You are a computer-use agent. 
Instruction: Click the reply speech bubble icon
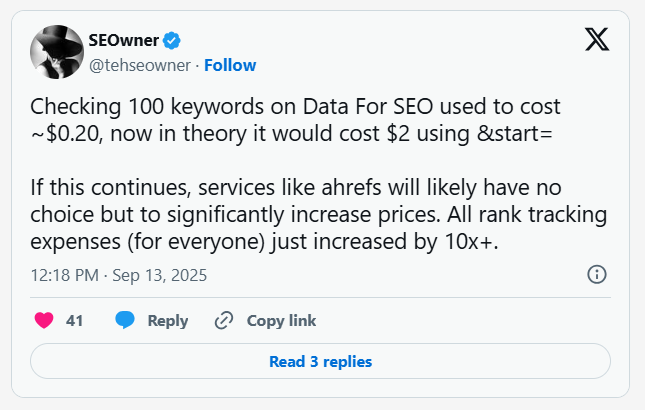pyautogui.click(x=125, y=321)
